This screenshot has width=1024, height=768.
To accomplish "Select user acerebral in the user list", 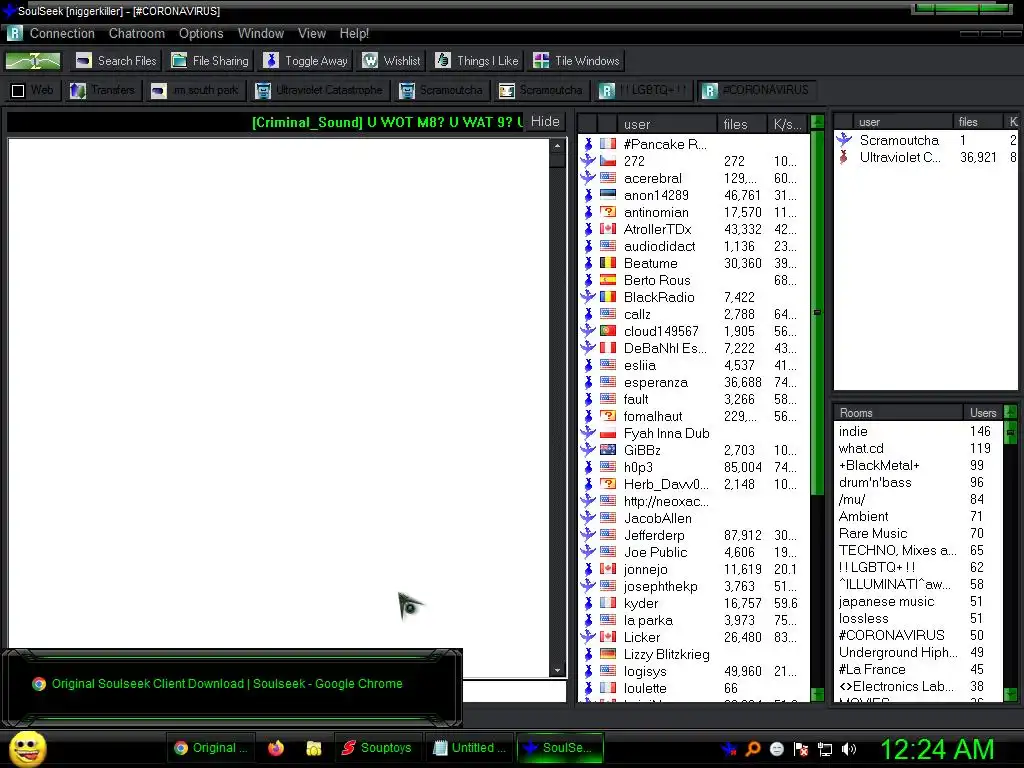I will coord(694,178).
